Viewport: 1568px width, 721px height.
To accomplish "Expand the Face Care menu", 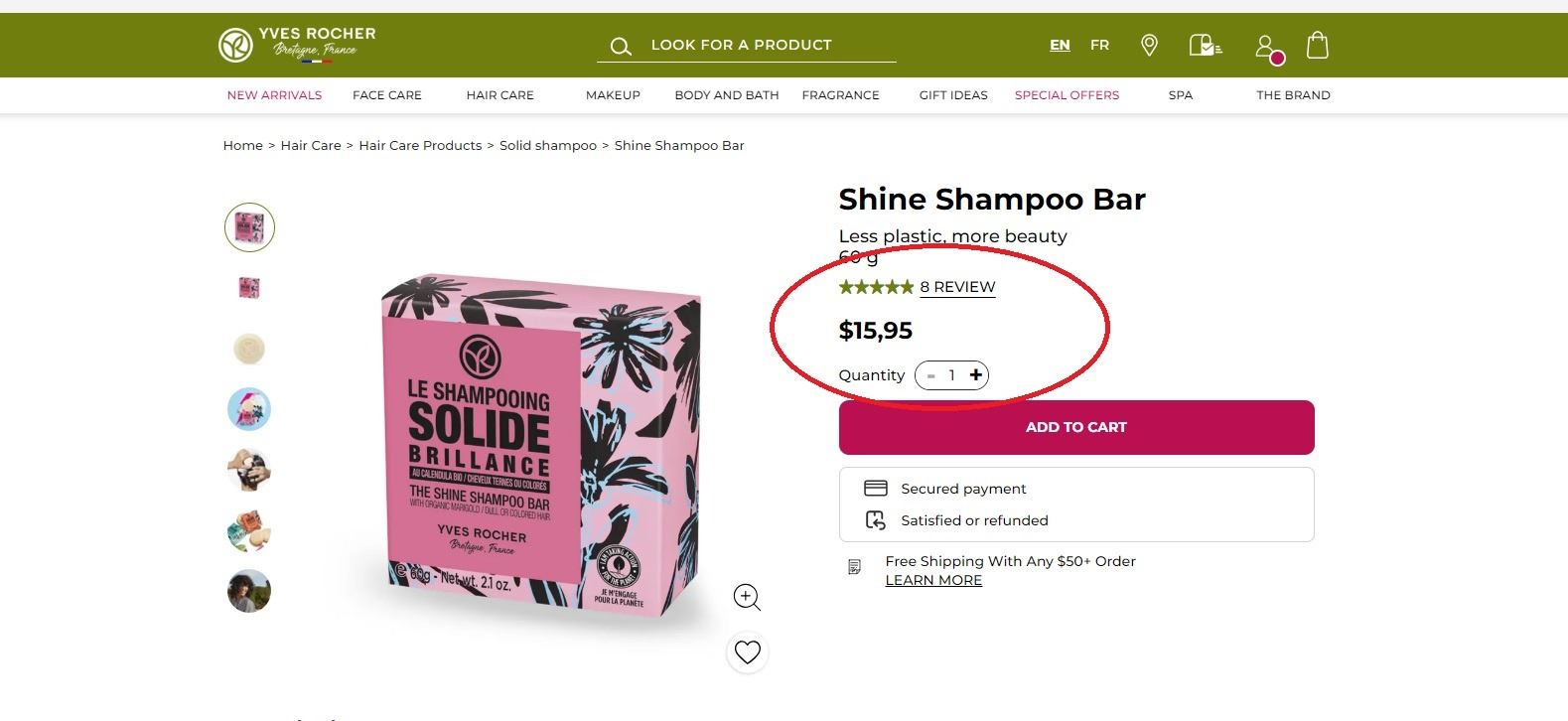I will pos(386,95).
